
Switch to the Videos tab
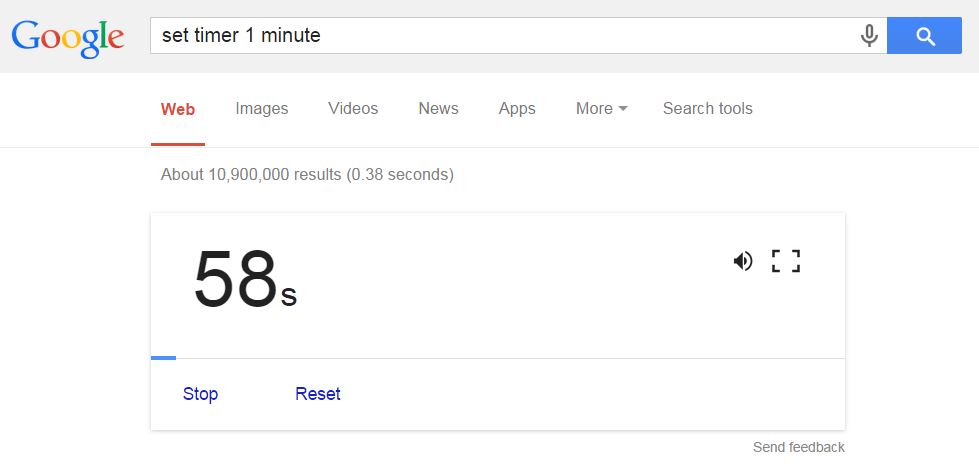click(x=353, y=109)
